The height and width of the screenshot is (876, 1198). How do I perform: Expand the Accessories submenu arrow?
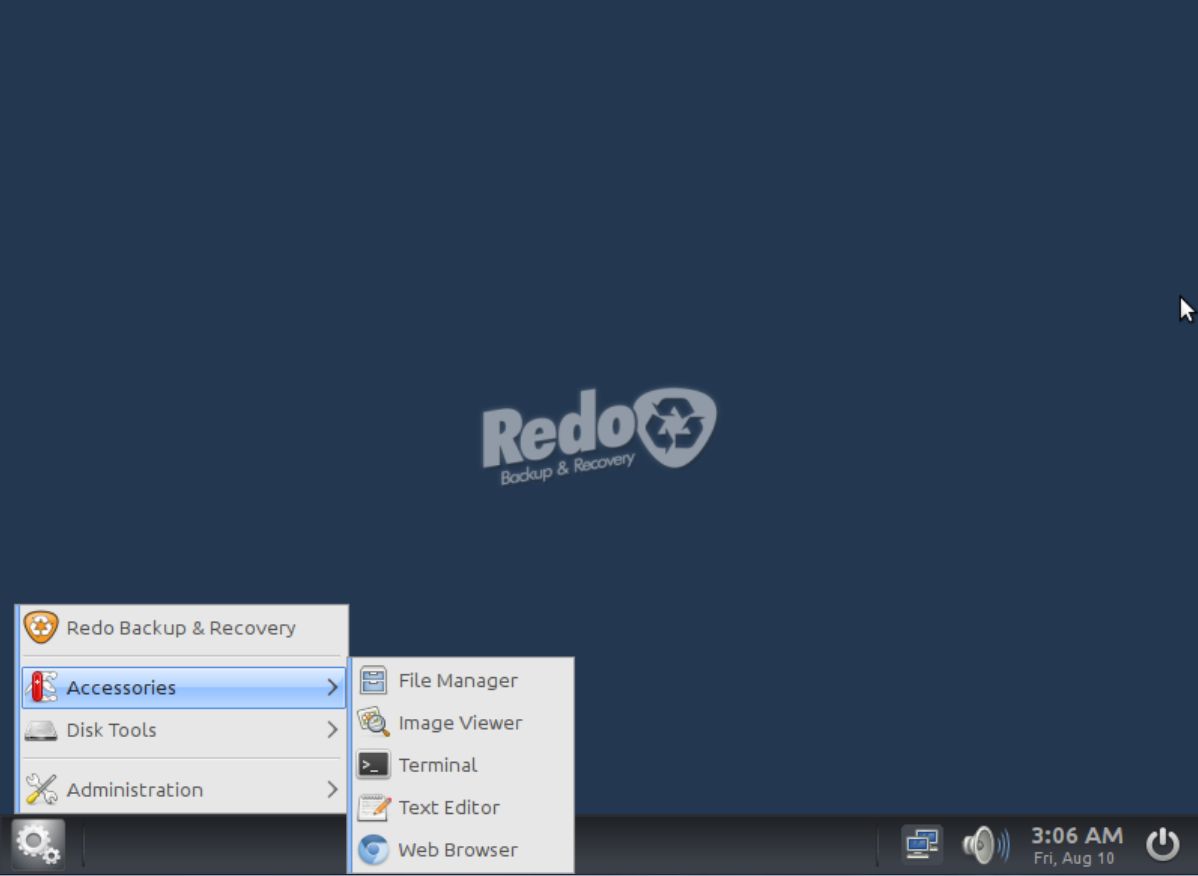click(332, 687)
